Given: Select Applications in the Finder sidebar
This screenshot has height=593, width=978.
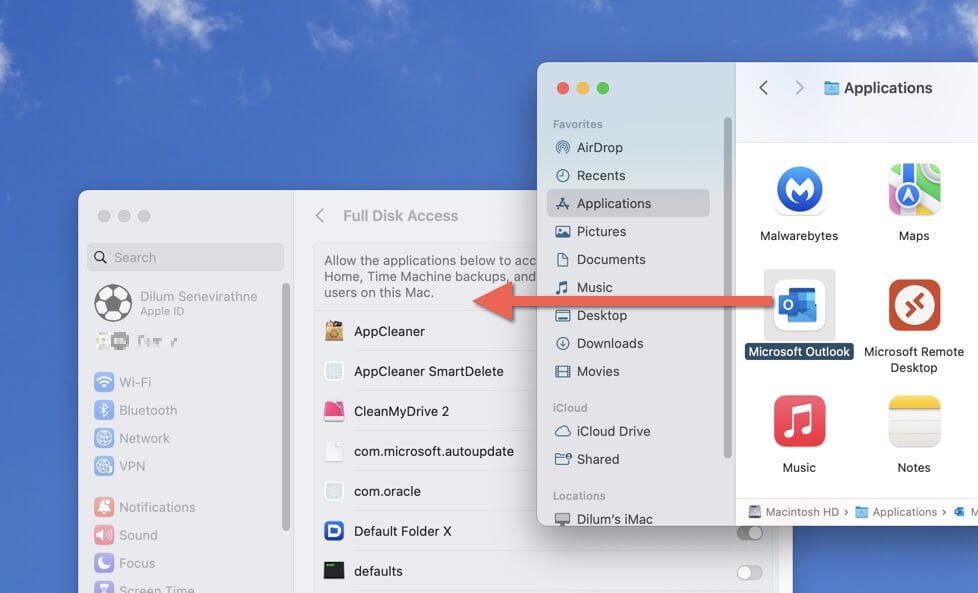Looking at the screenshot, I should click(628, 203).
